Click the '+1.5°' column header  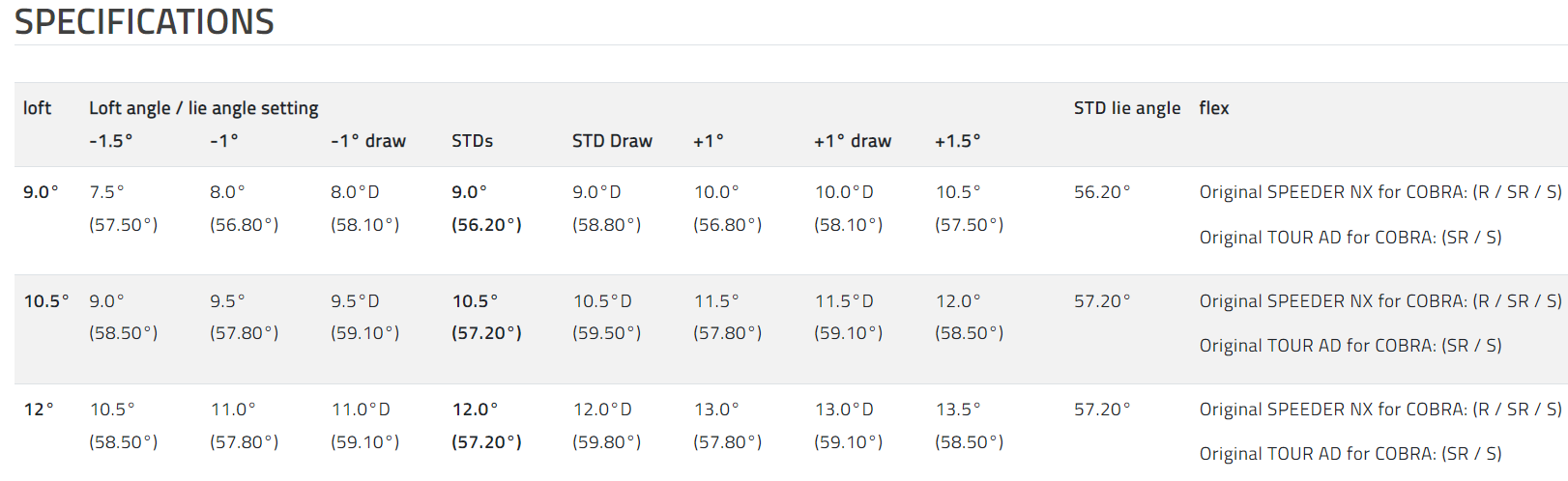[x=957, y=141]
